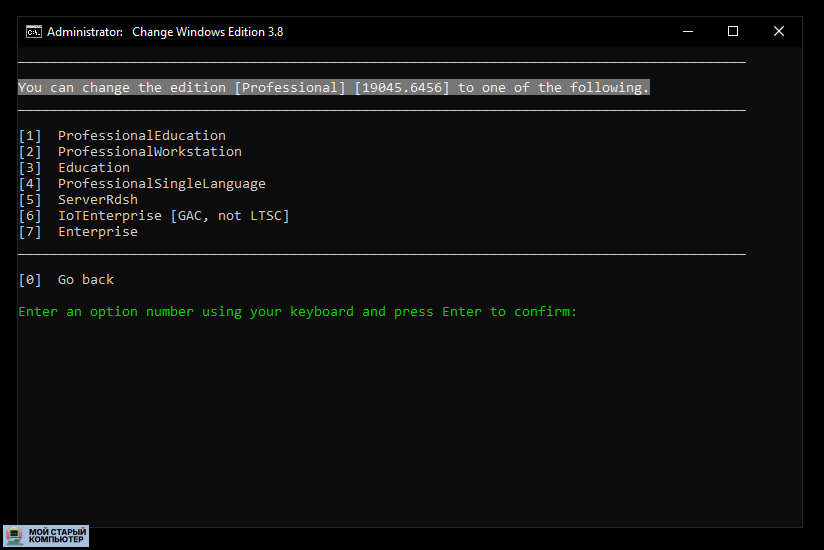Click the "Go back" option
This screenshot has height=550, width=824.
(85, 279)
